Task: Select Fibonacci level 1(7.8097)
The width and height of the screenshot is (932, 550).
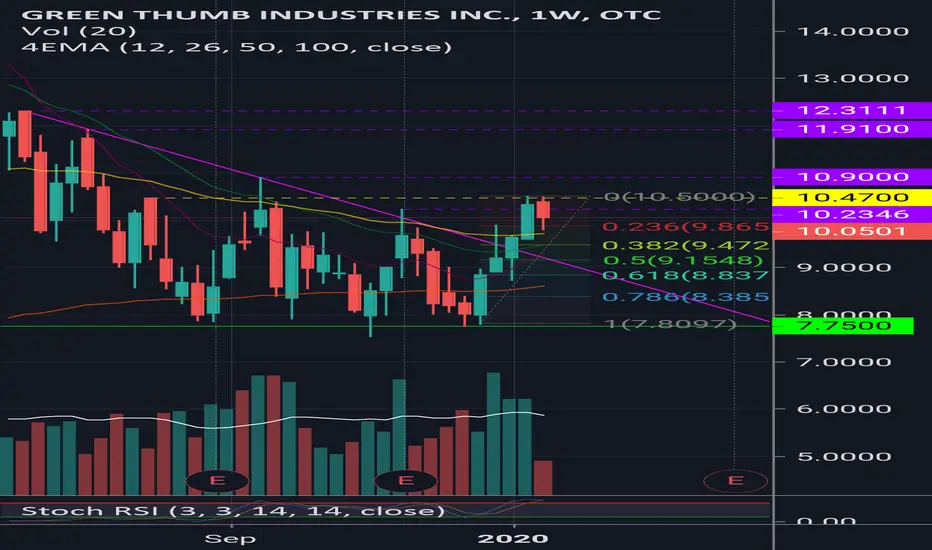Action: pos(670,324)
